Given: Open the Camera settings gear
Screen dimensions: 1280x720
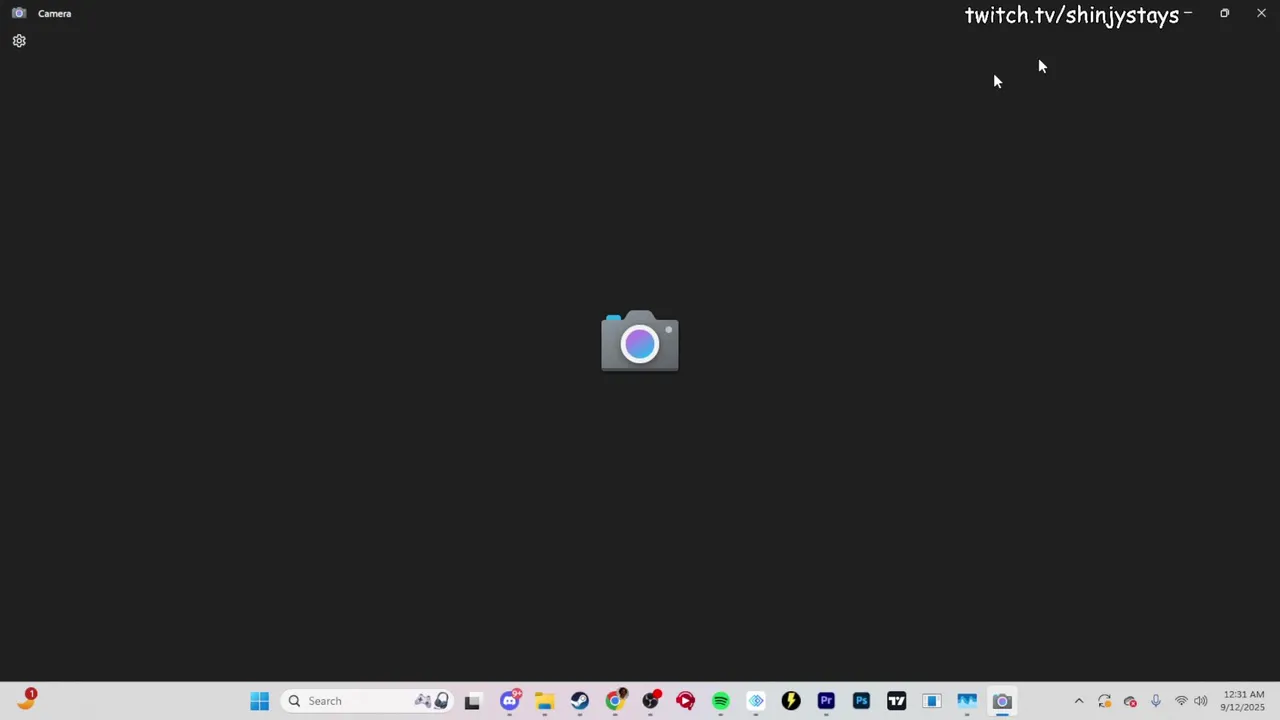Looking at the screenshot, I should coord(19,41).
